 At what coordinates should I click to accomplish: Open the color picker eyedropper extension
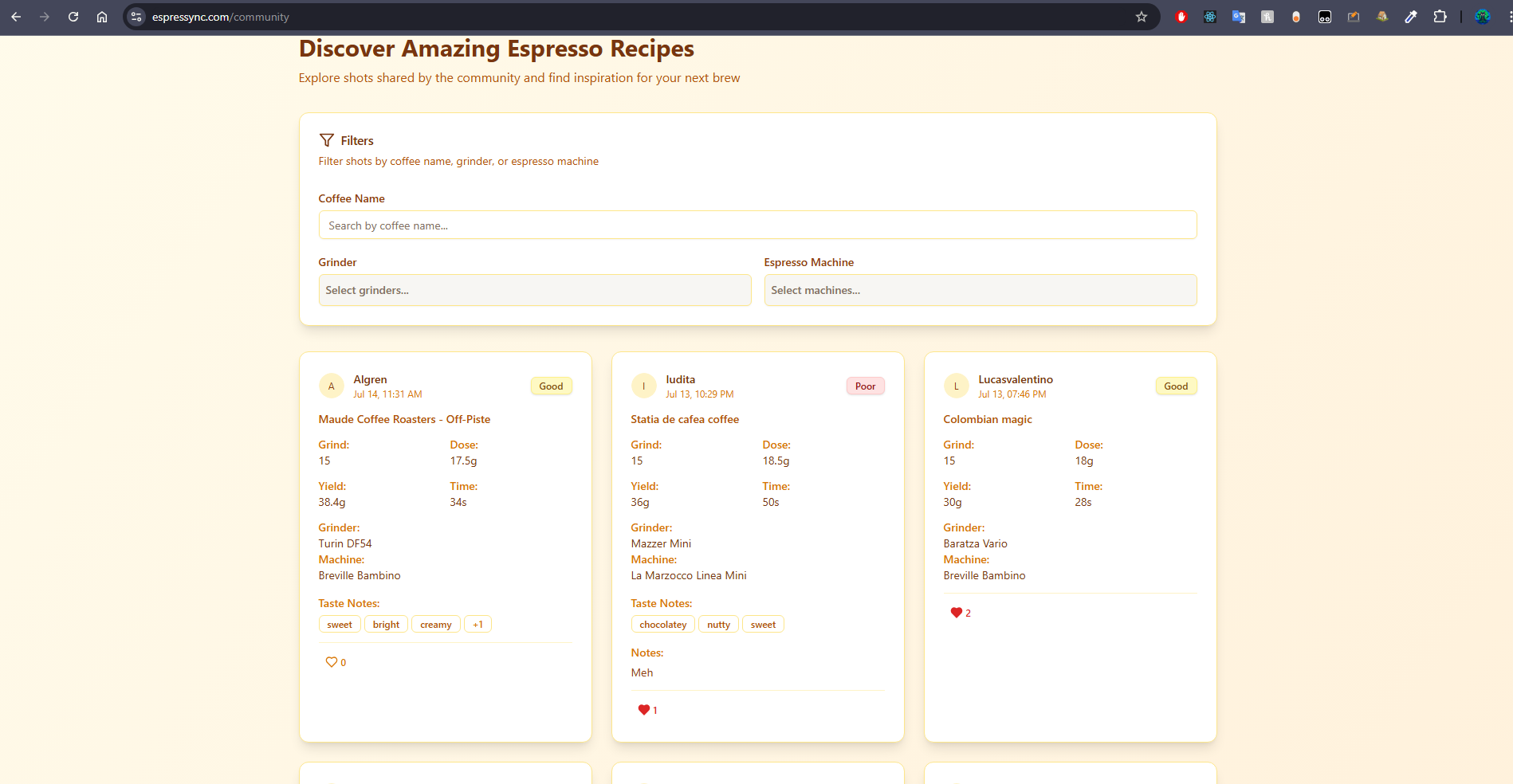1411,17
